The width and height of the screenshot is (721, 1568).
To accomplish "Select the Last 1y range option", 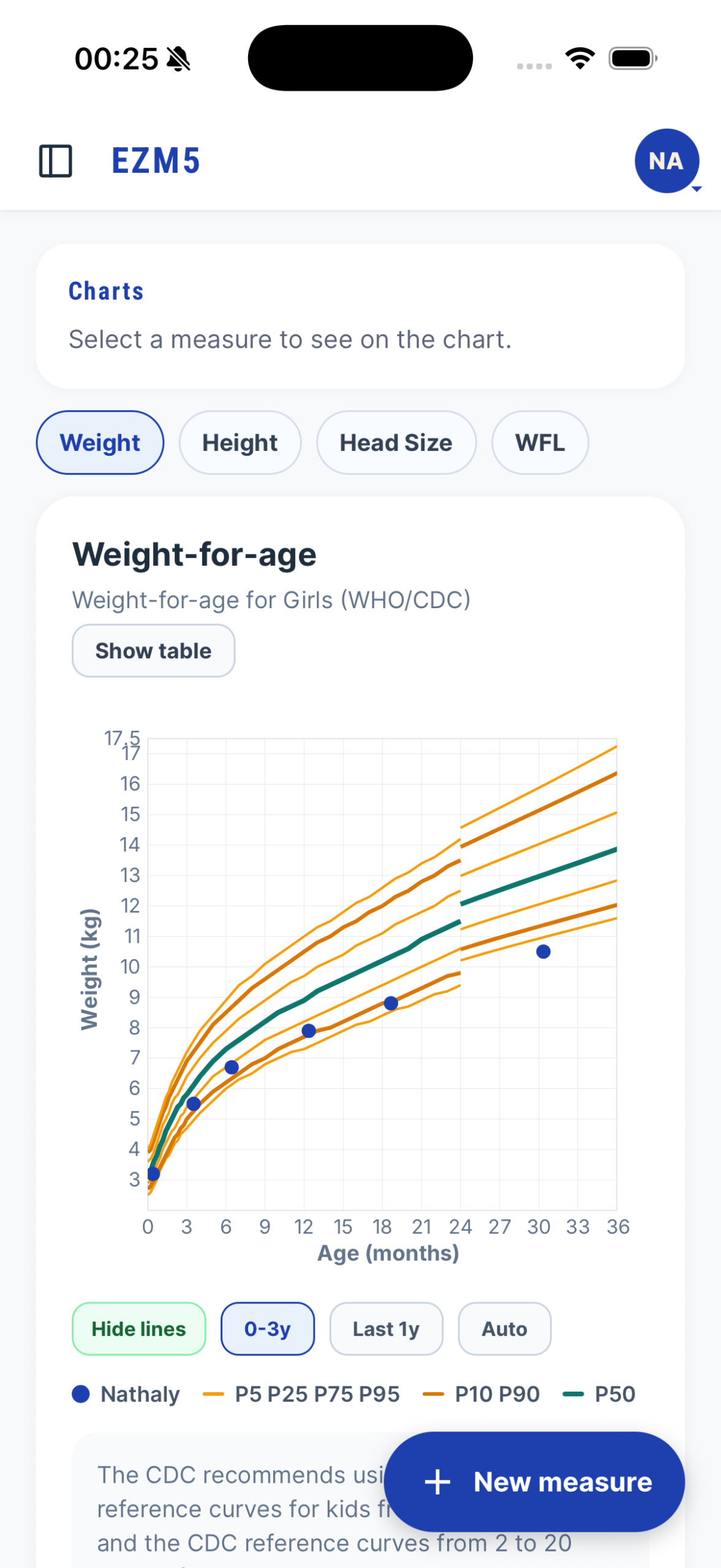I will [x=386, y=1329].
